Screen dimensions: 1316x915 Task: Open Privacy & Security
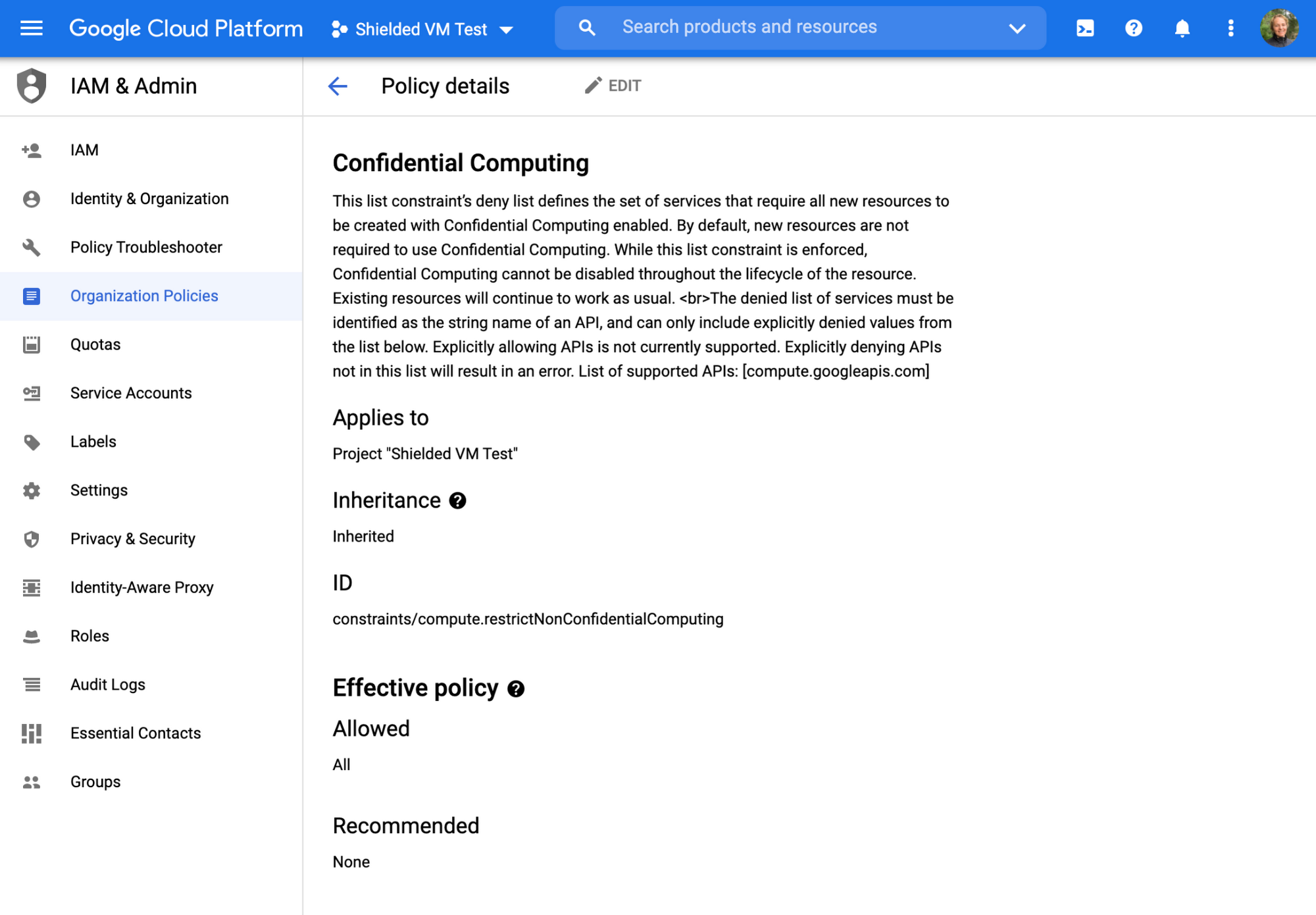coord(151,540)
